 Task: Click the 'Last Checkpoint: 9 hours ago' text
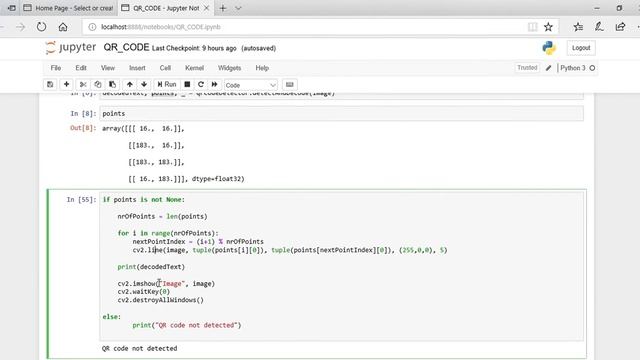coord(194,48)
